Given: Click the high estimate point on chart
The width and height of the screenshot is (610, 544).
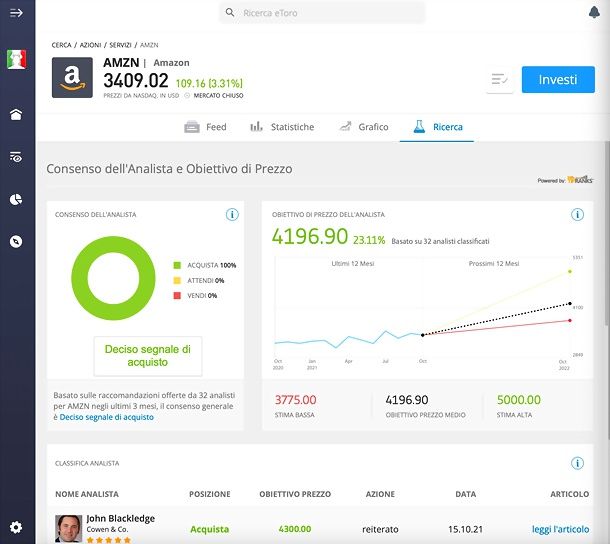Looking at the screenshot, I should (x=570, y=272).
